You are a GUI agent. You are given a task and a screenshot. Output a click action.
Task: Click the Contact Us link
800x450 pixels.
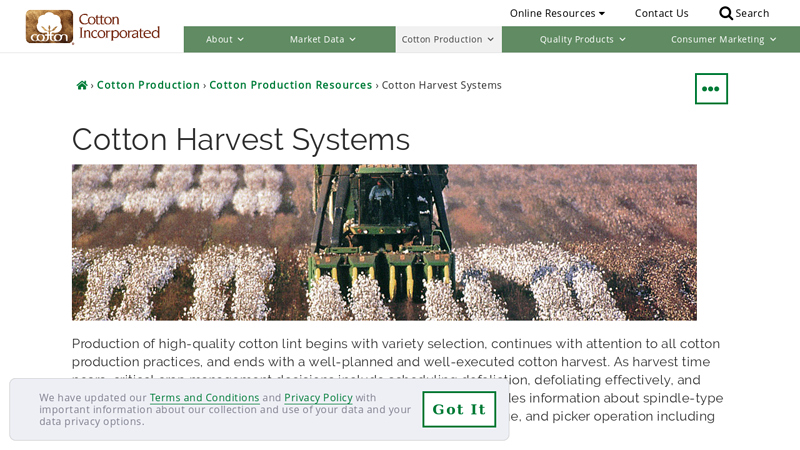point(661,13)
